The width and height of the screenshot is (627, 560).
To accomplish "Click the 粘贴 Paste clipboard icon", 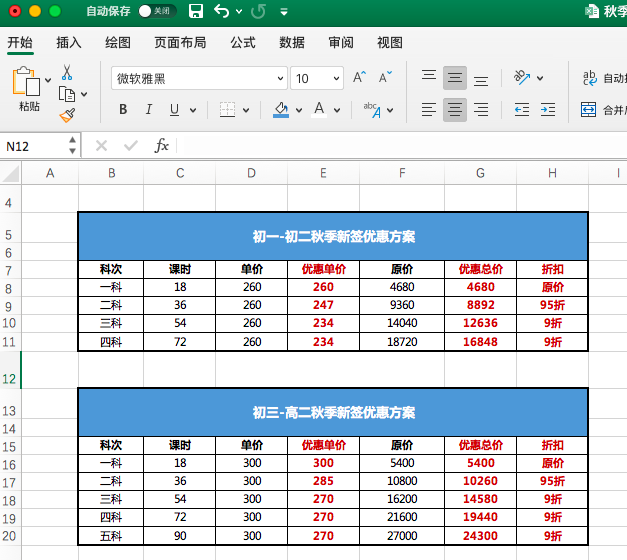I will pos(26,81).
